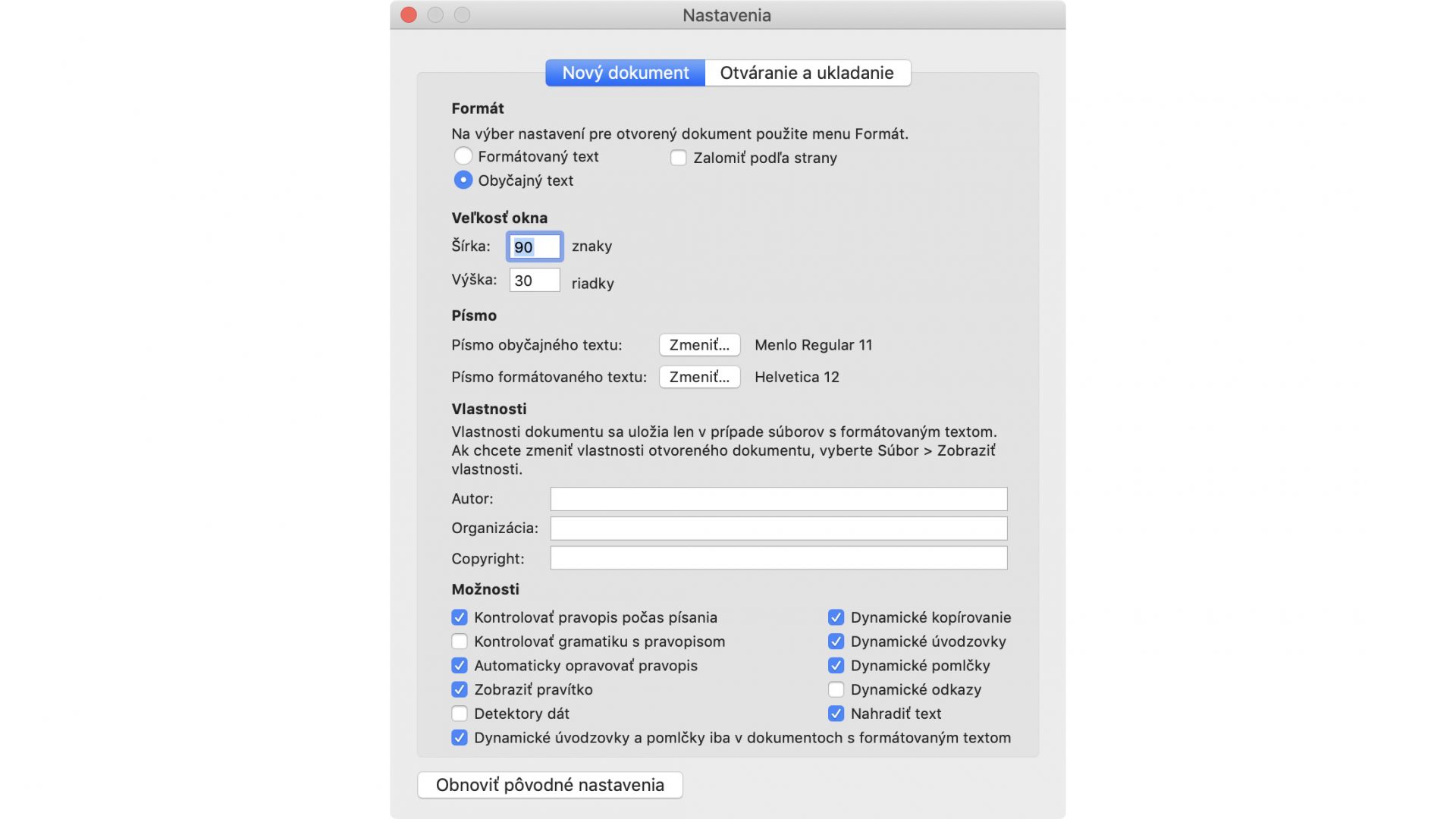
Task: Switch to Otváranie a ukladanie tab
Action: pyautogui.click(x=807, y=73)
